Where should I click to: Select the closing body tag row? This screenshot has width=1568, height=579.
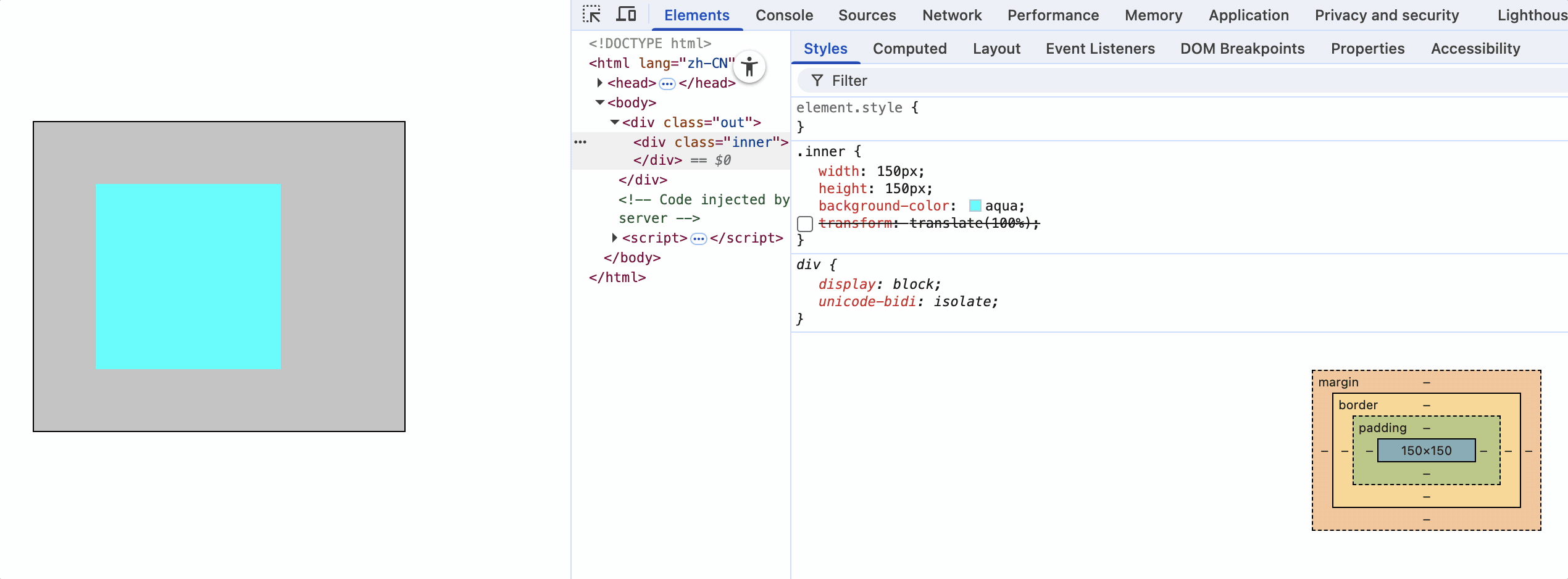coord(632,258)
